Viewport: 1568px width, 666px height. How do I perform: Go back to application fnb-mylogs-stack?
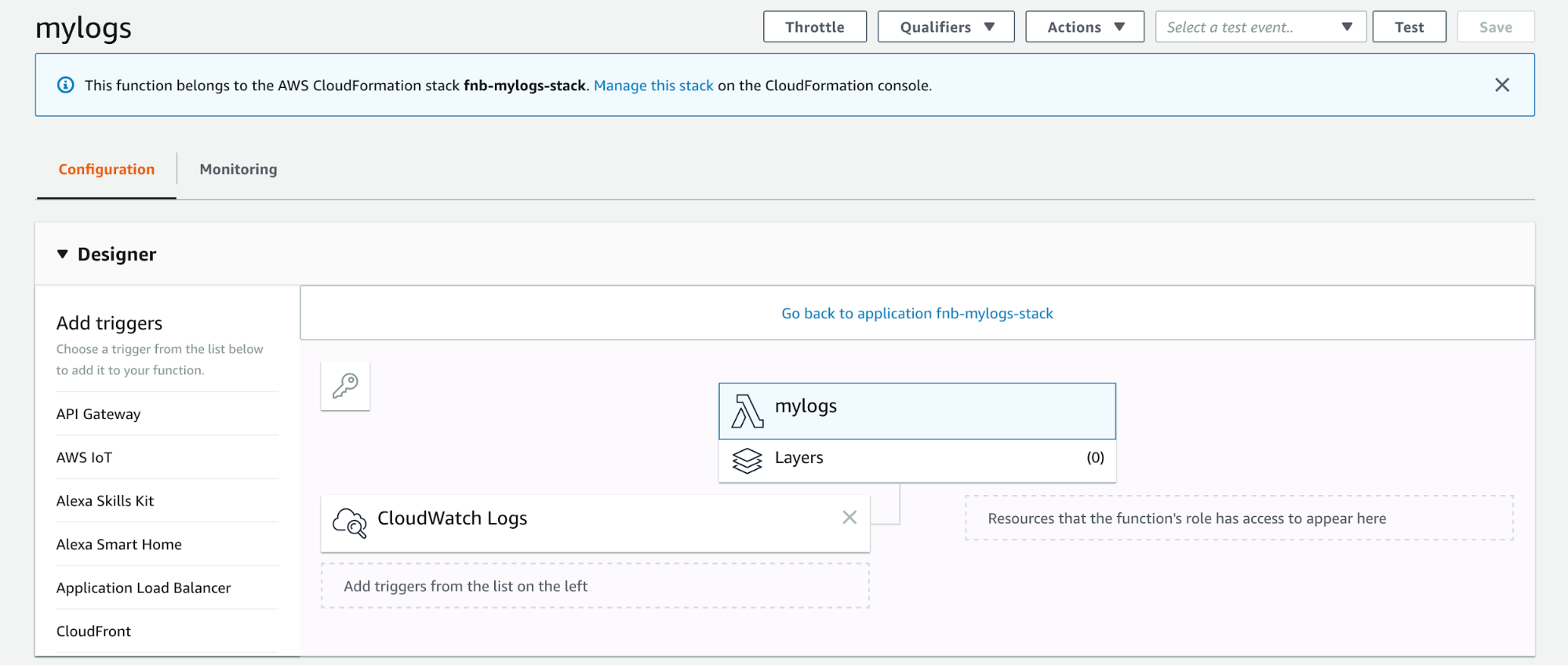[x=917, y=313]
